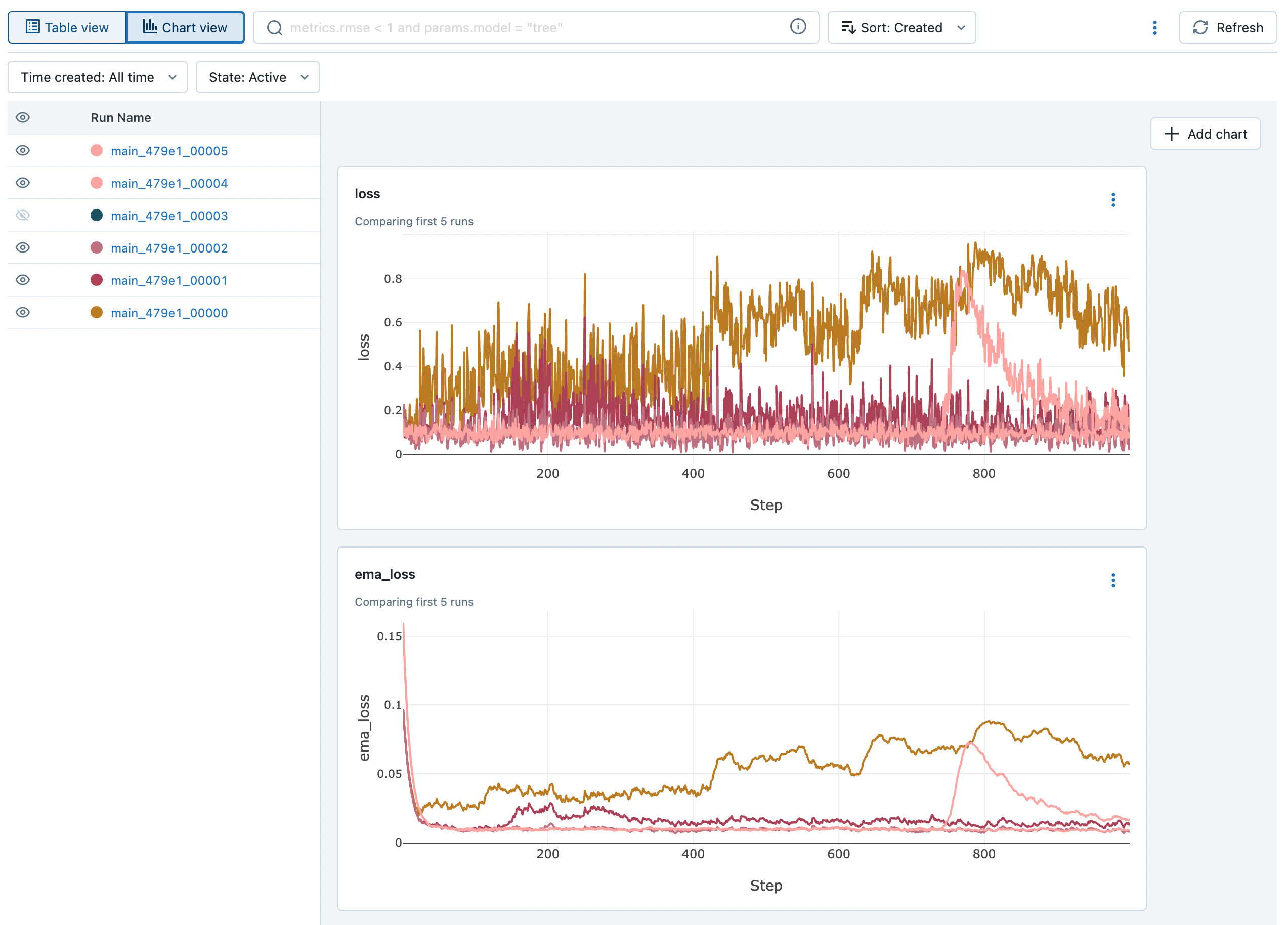
Task: Click the color dot beside main_479e1_00001
Action: click(x=97, y=279)
